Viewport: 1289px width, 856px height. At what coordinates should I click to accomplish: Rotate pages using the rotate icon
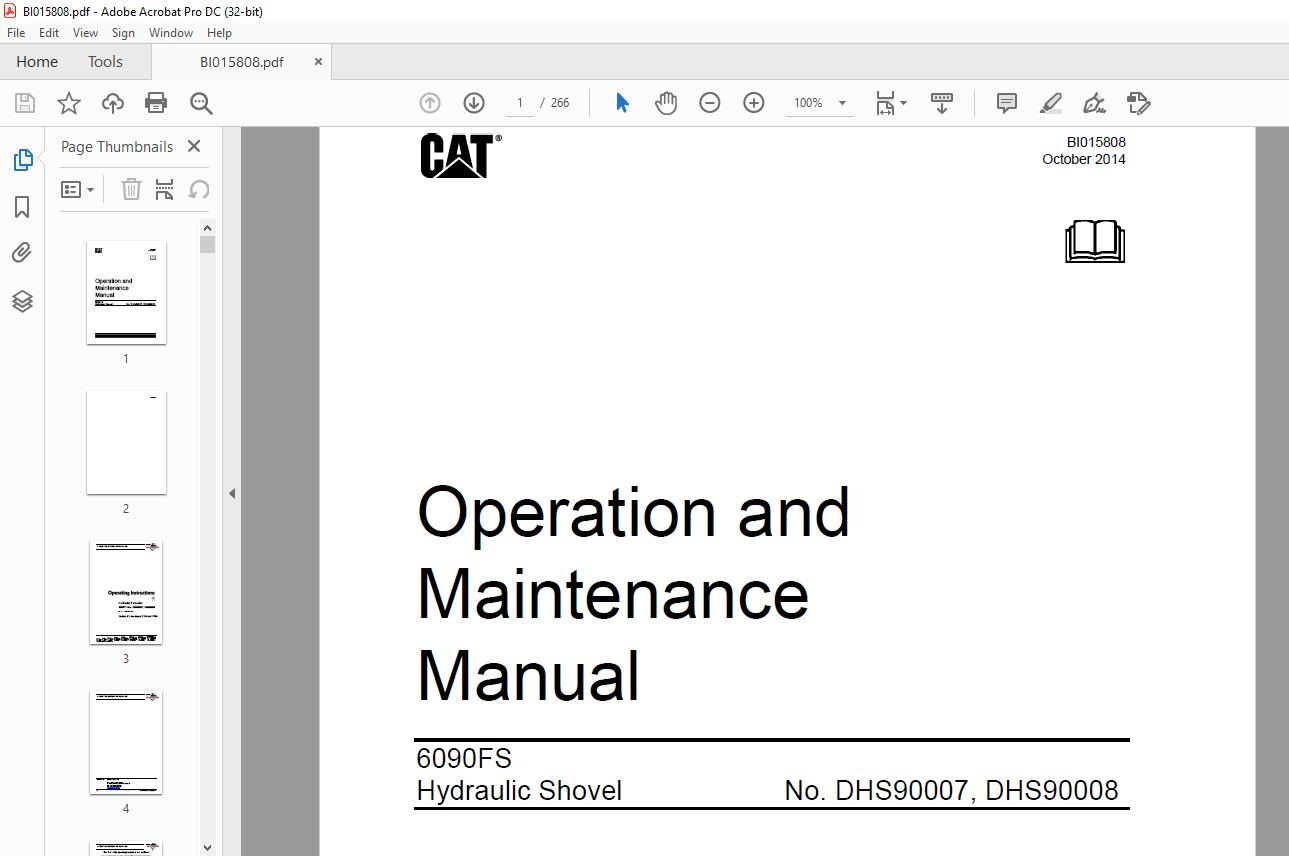pyautogui.click(x=199, y=189)
